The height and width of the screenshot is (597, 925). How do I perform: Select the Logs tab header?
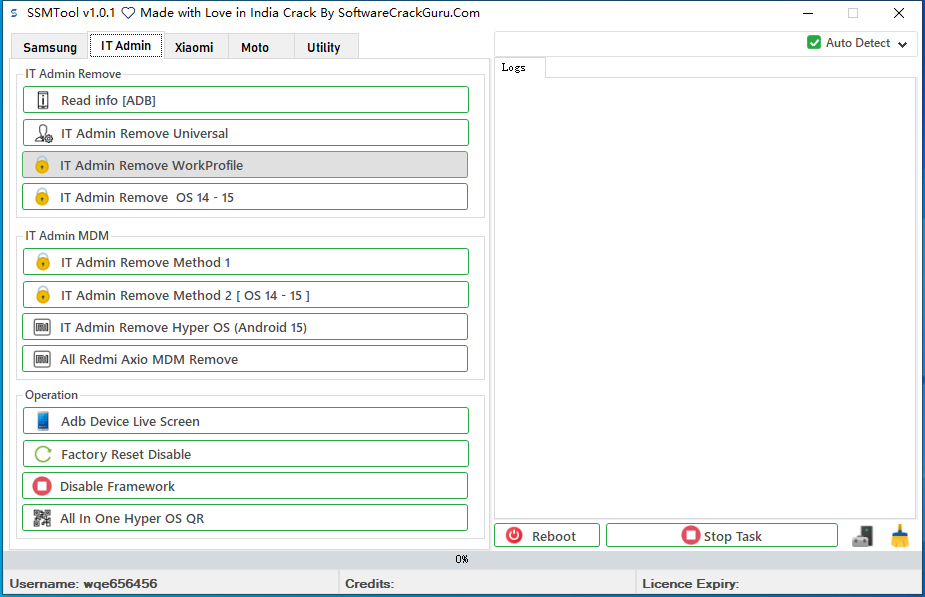pyautogui.click(x=514, y=67)
